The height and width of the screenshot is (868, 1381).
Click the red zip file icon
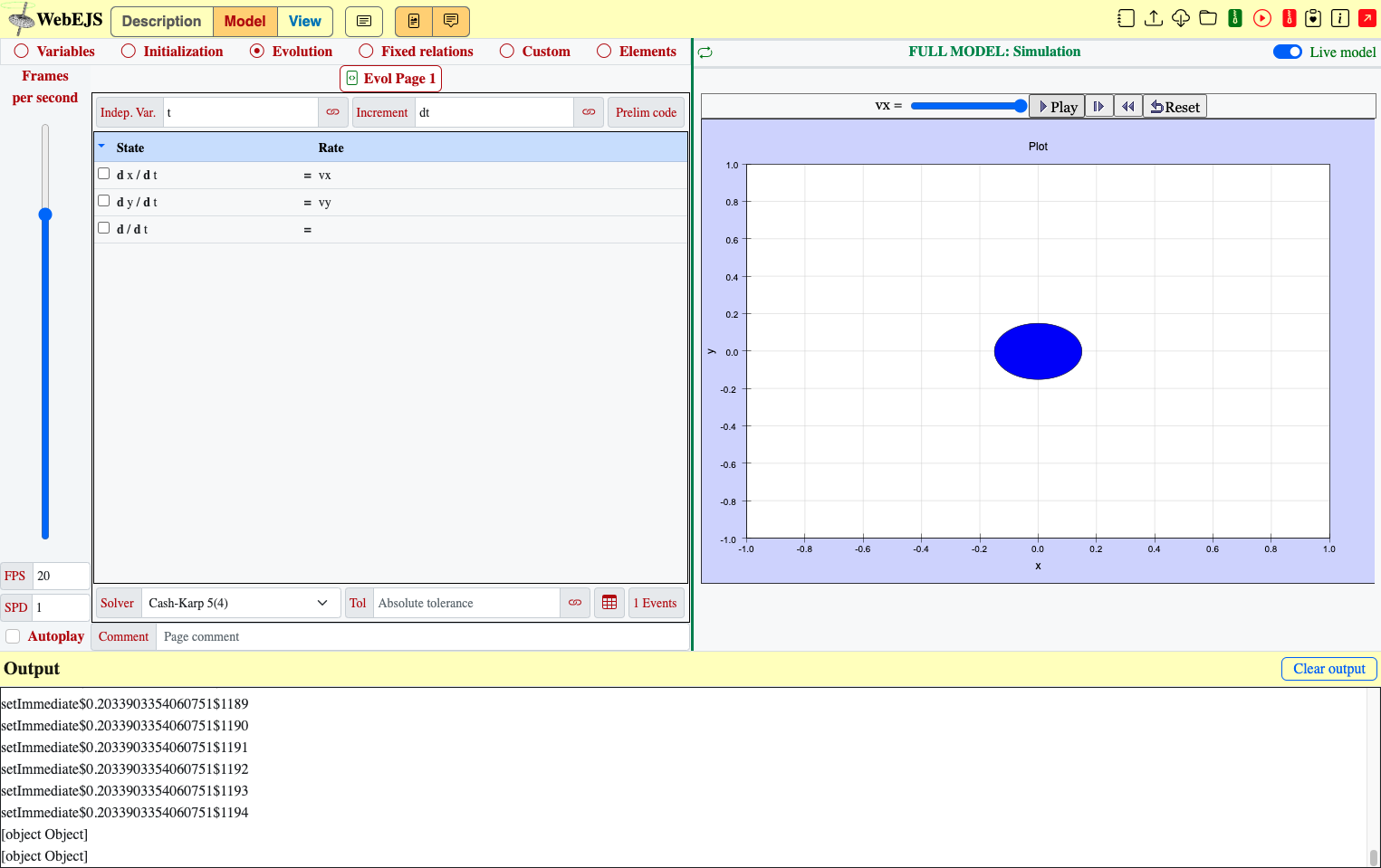point(1290,18)
